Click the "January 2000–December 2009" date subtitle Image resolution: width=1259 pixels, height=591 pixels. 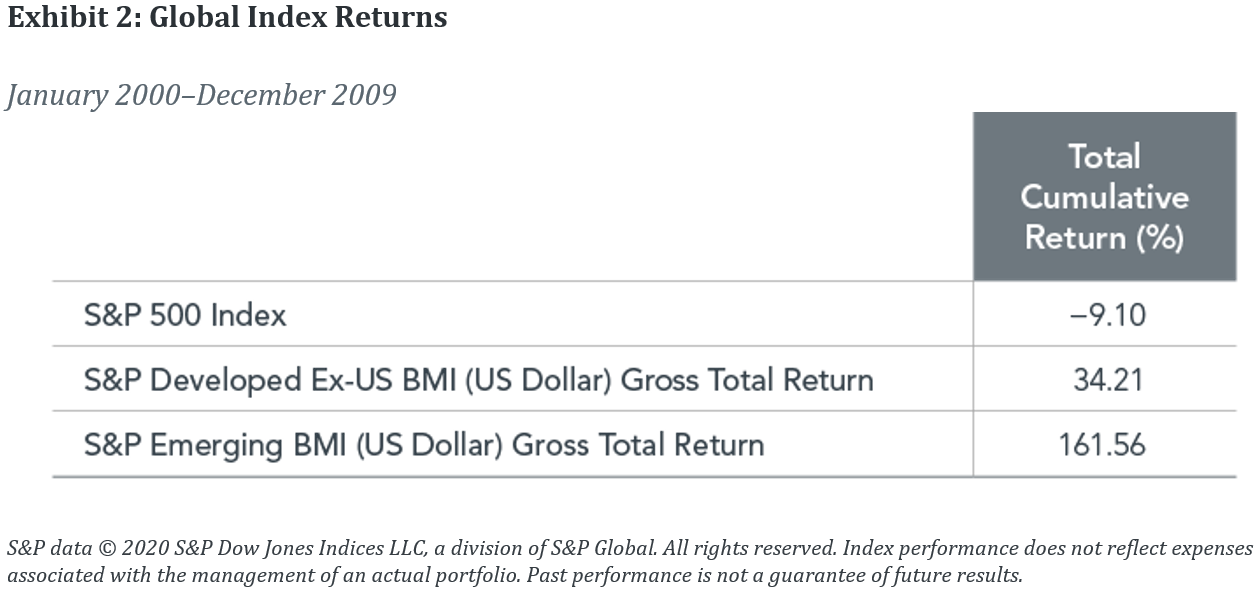coord(201,95)
